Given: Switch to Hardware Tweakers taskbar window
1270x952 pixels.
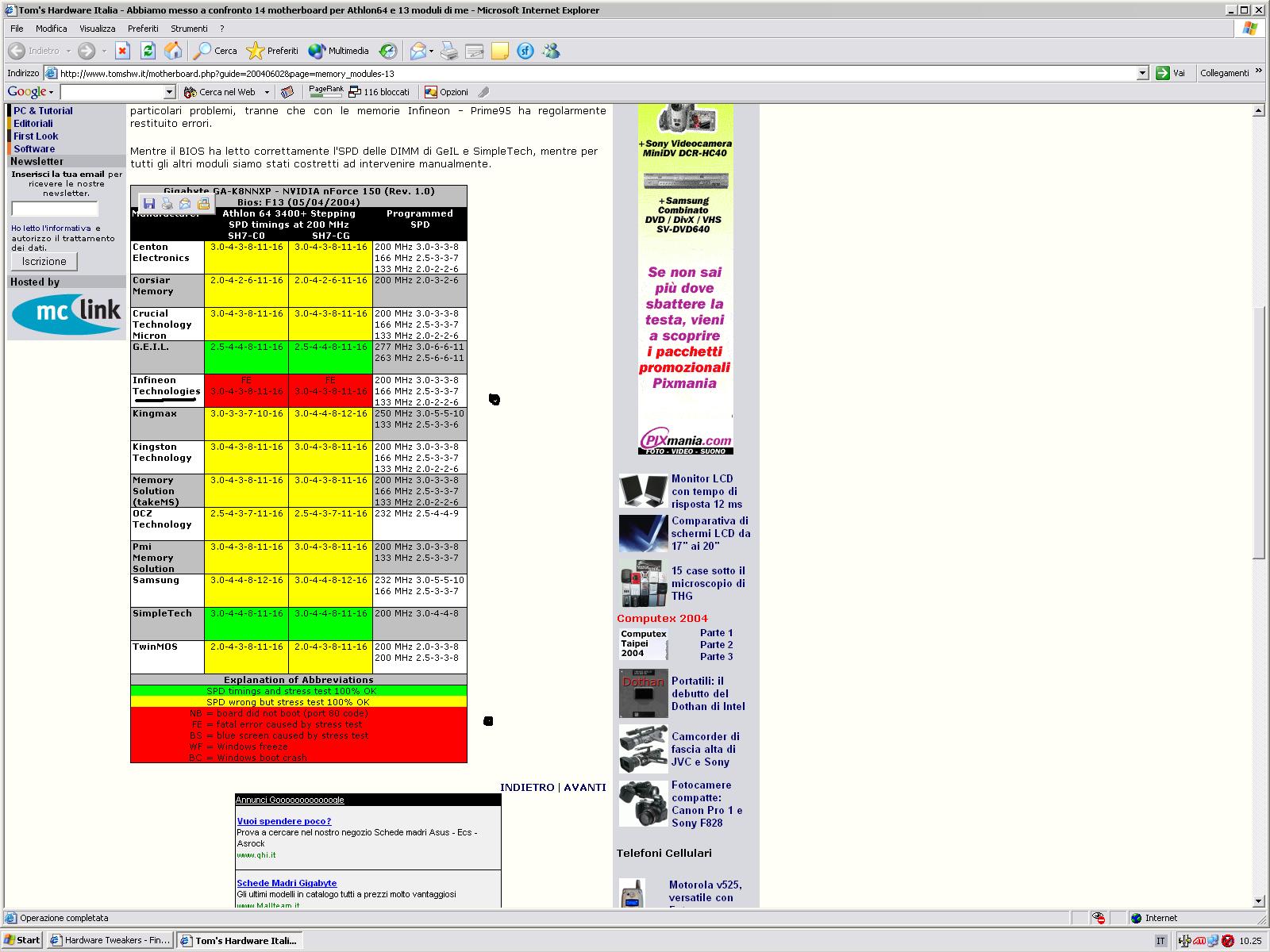Looking at the screenshot, I should pos(110,940).
